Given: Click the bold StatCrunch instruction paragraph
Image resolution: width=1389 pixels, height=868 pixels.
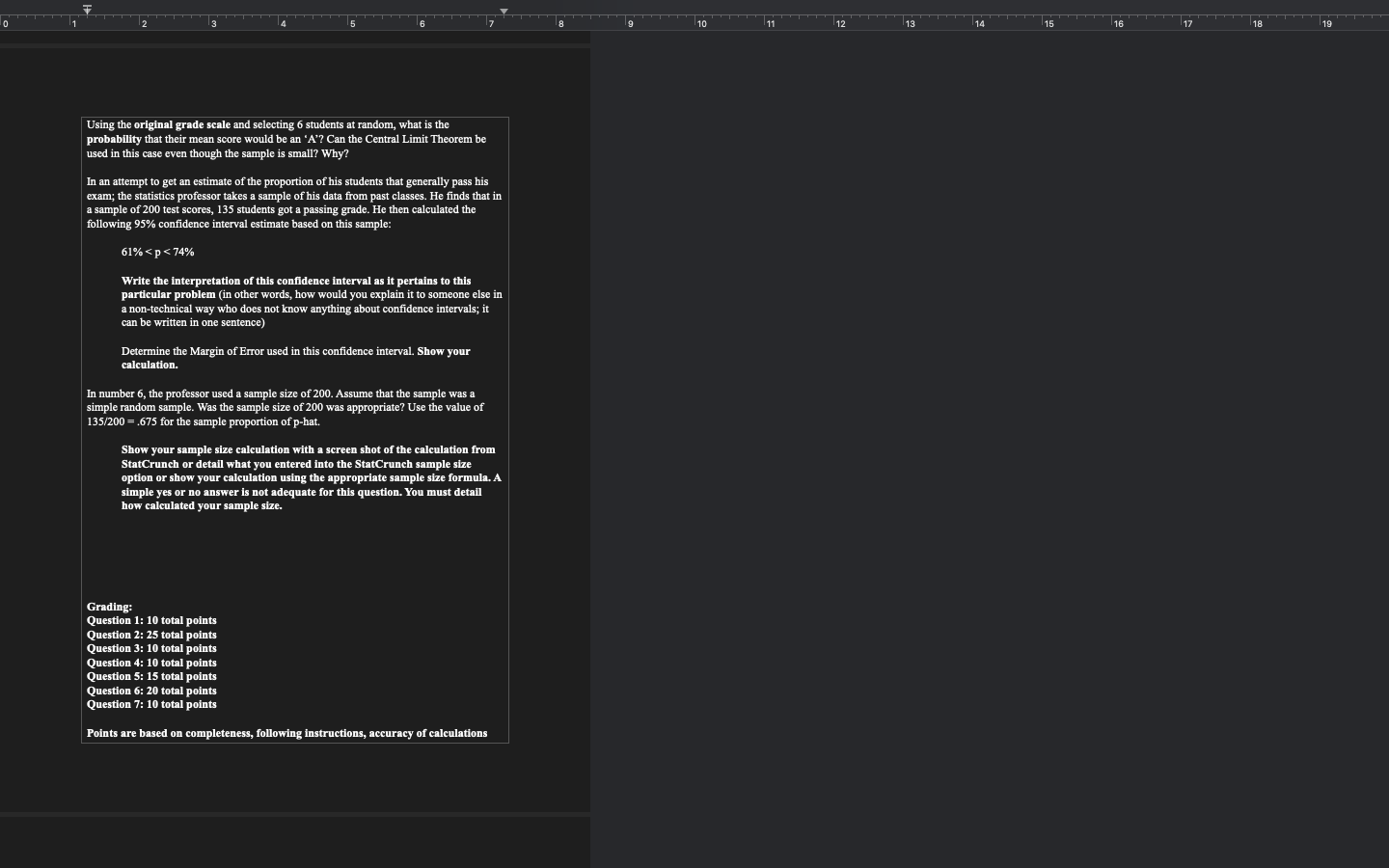Looking at the screenshot, I should 308,477.
